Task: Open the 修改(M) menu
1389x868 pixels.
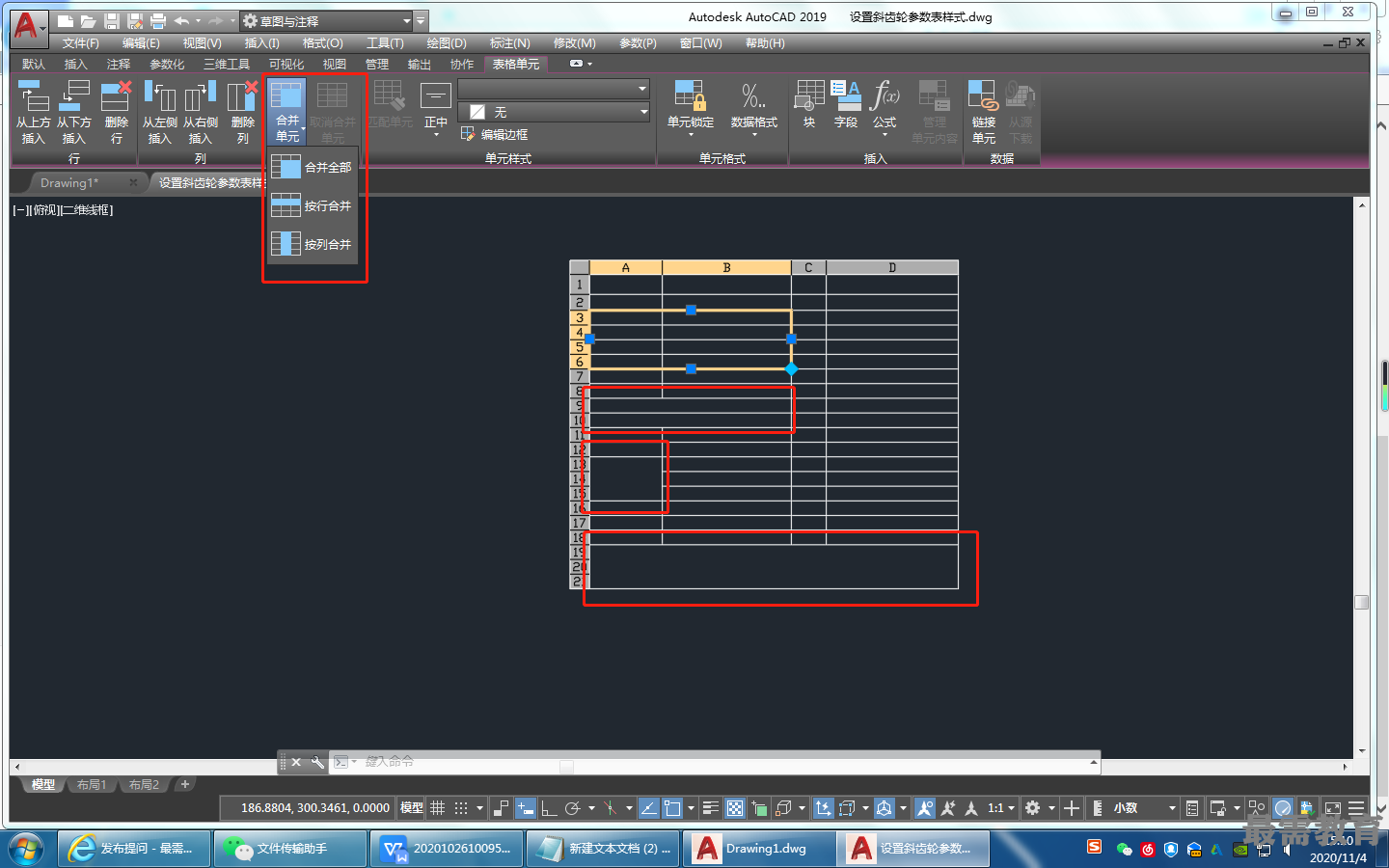Action: click(x=574, y=43)
